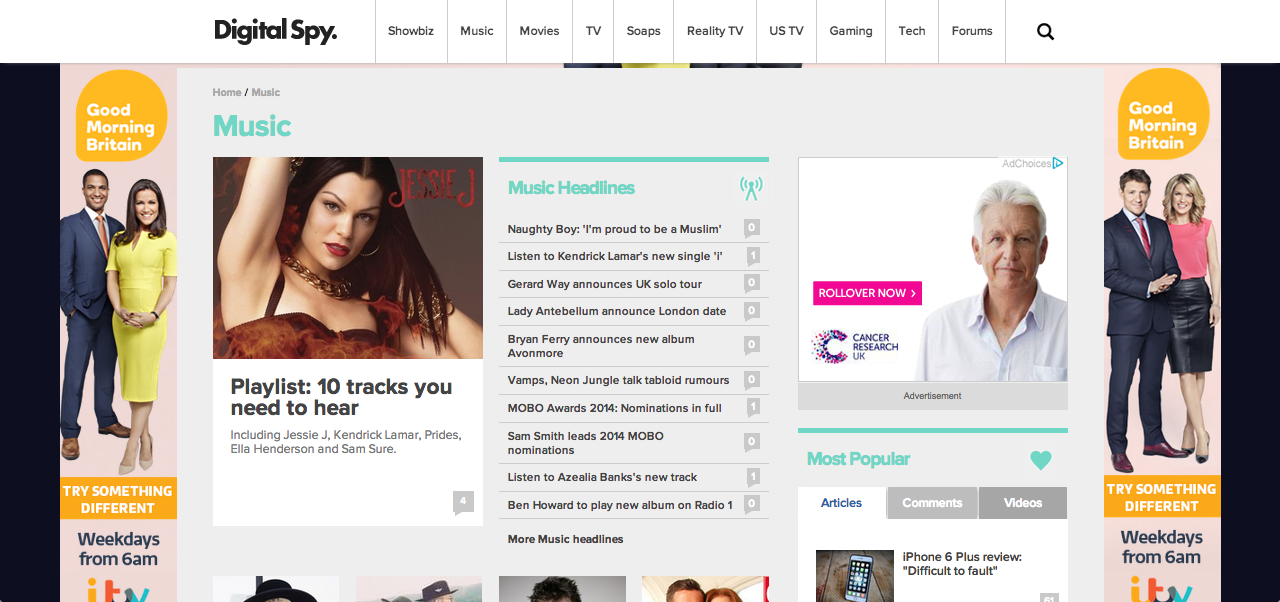Open comment count for Naughty Boy headline
The height and width of the screenshot is (602, 1280).
752,228
